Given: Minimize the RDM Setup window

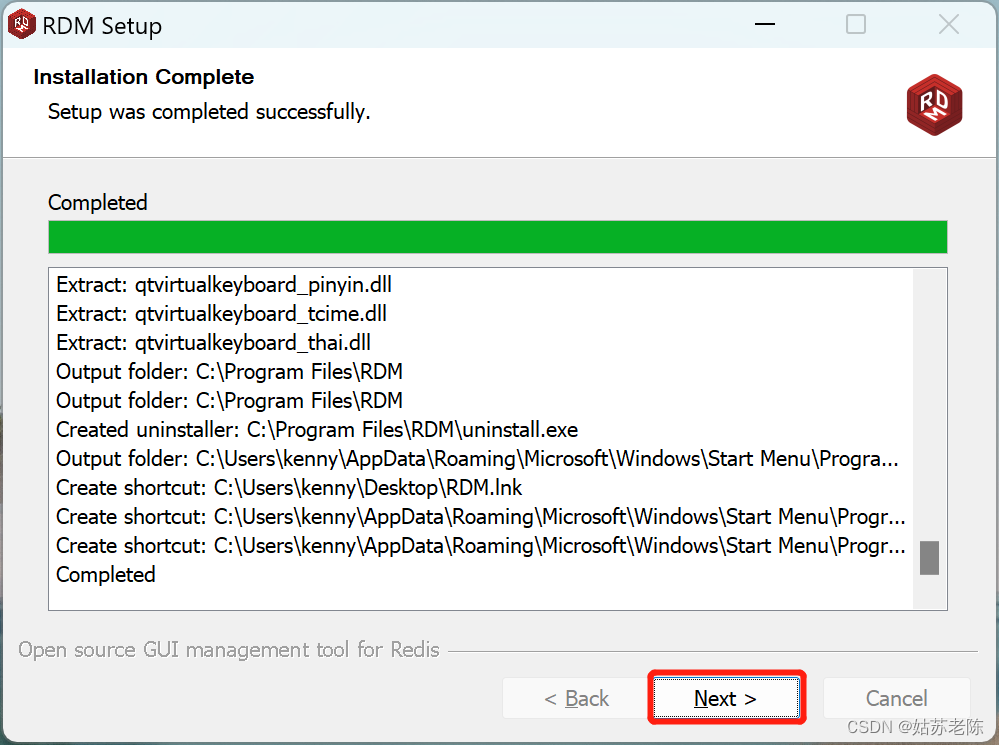Looking at the screenshot, I should point(763,24).
